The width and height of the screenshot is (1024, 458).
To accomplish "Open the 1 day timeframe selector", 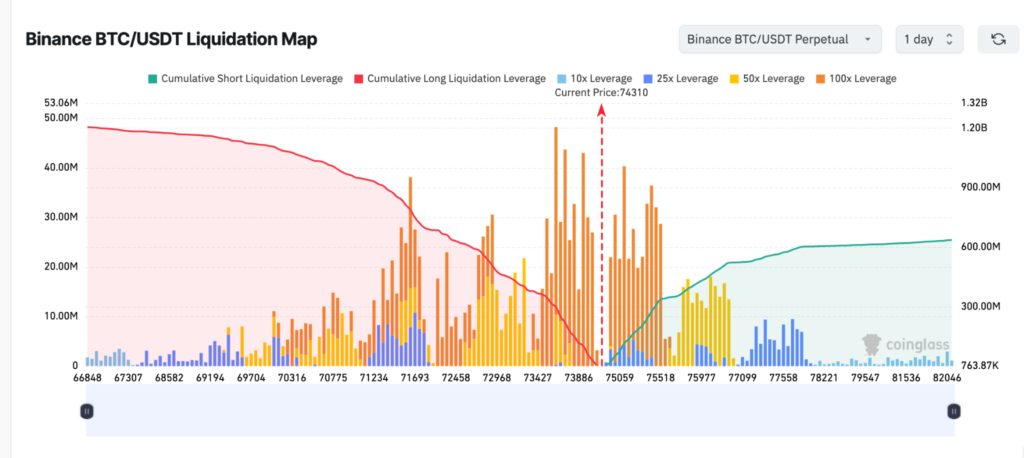I will [929, 39].
